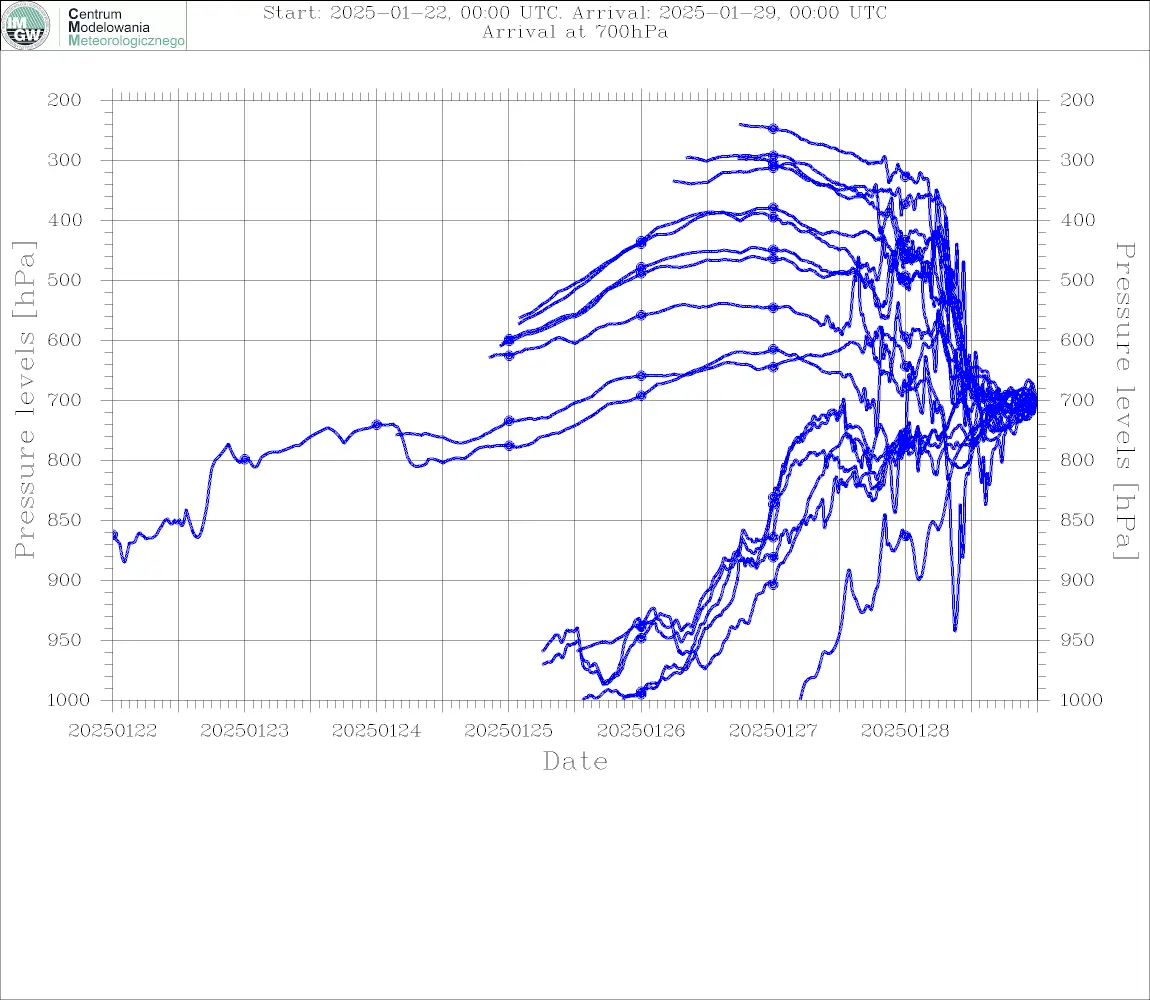Screen dimensions: 1150x1000
Task: Click the 20250126 trajectory marker near 1000 hPa
Action: point(641,693)
